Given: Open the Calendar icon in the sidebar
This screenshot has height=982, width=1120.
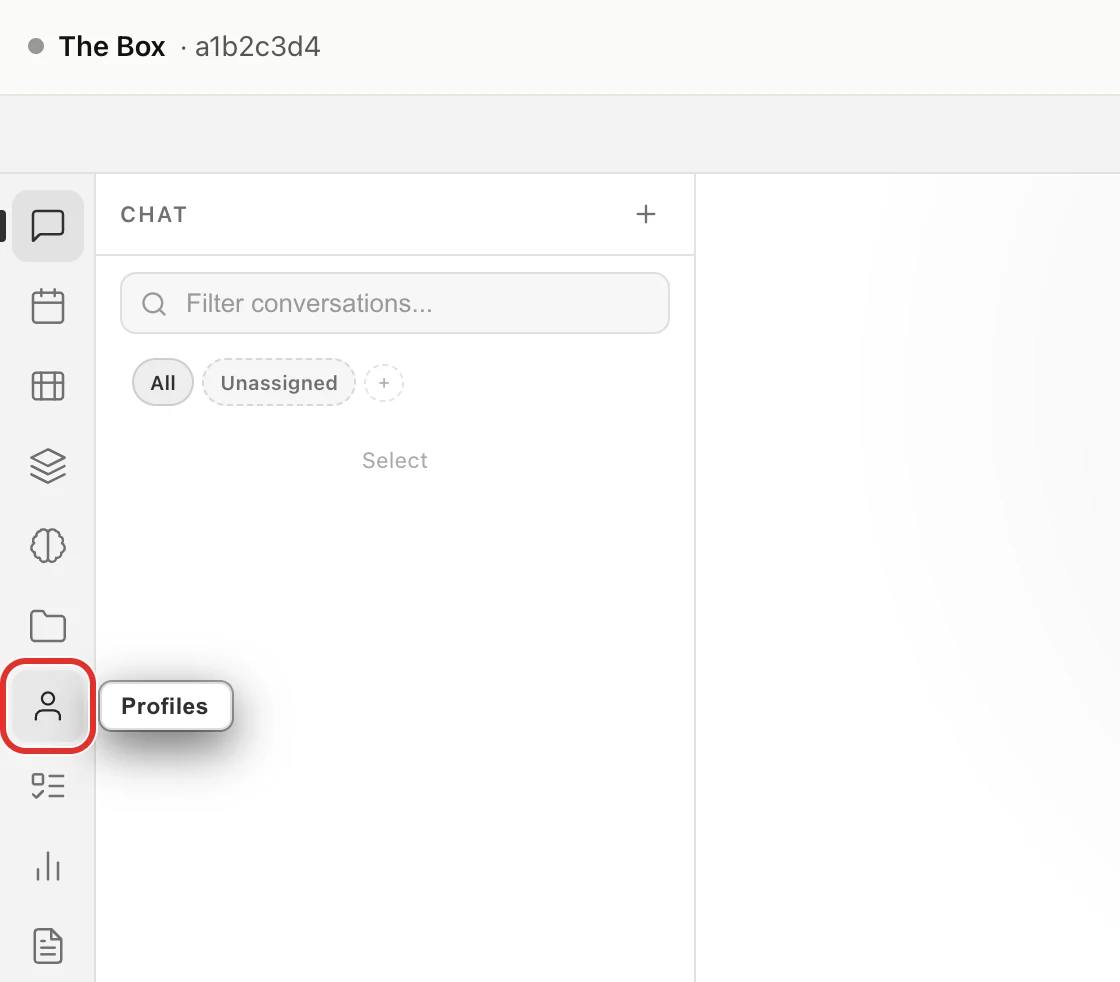Looking at the screenshot, I should click(48, 306).
